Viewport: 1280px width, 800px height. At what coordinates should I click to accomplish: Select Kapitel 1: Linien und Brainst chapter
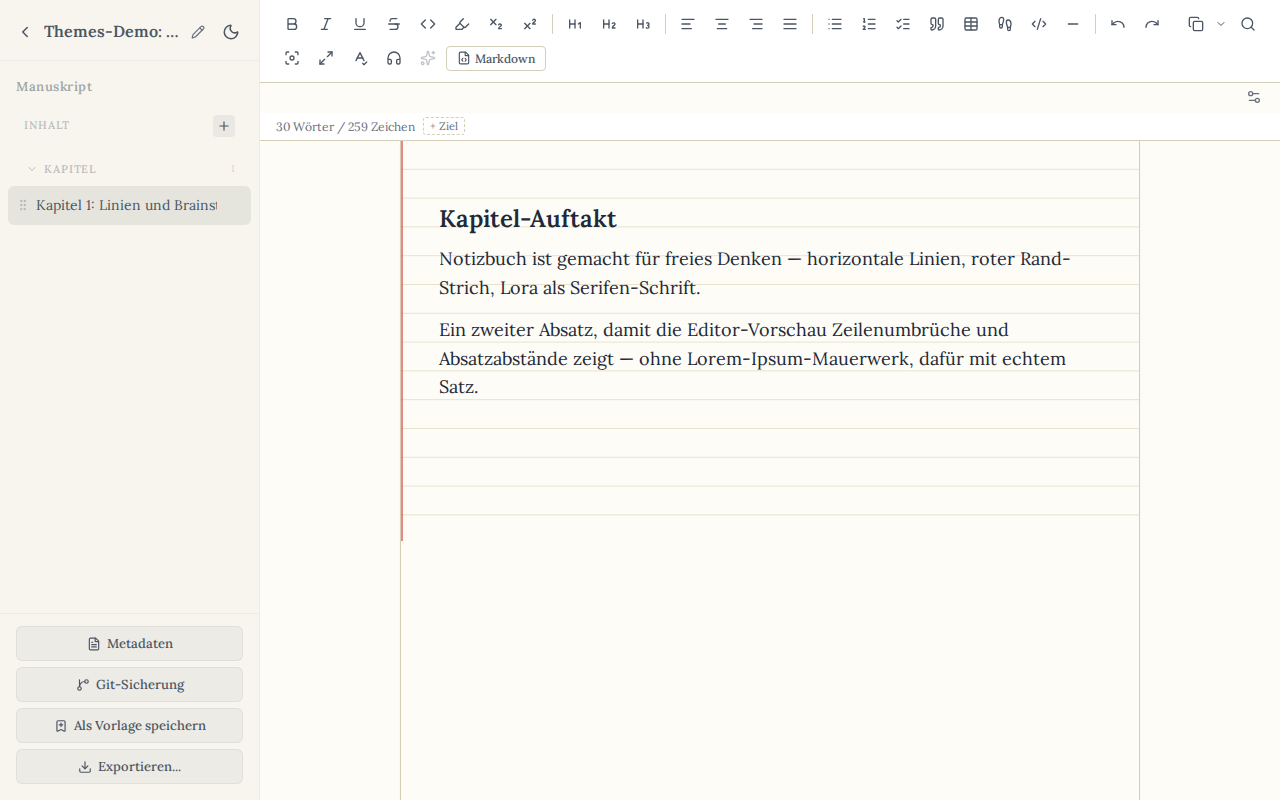pos(129,205)
